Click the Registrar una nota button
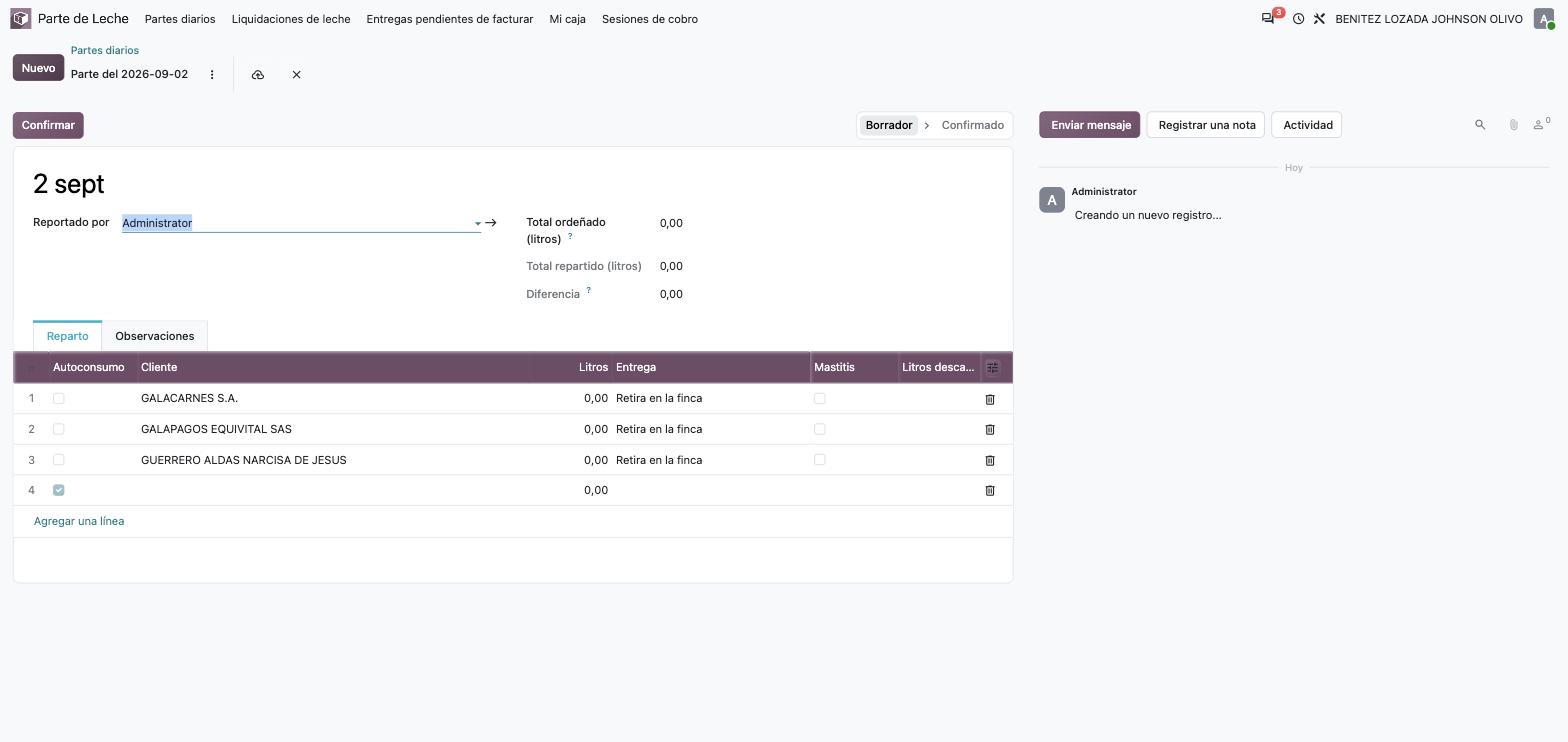The width and height of the screenshot is (1568, 742). [x=1207, y=125]
